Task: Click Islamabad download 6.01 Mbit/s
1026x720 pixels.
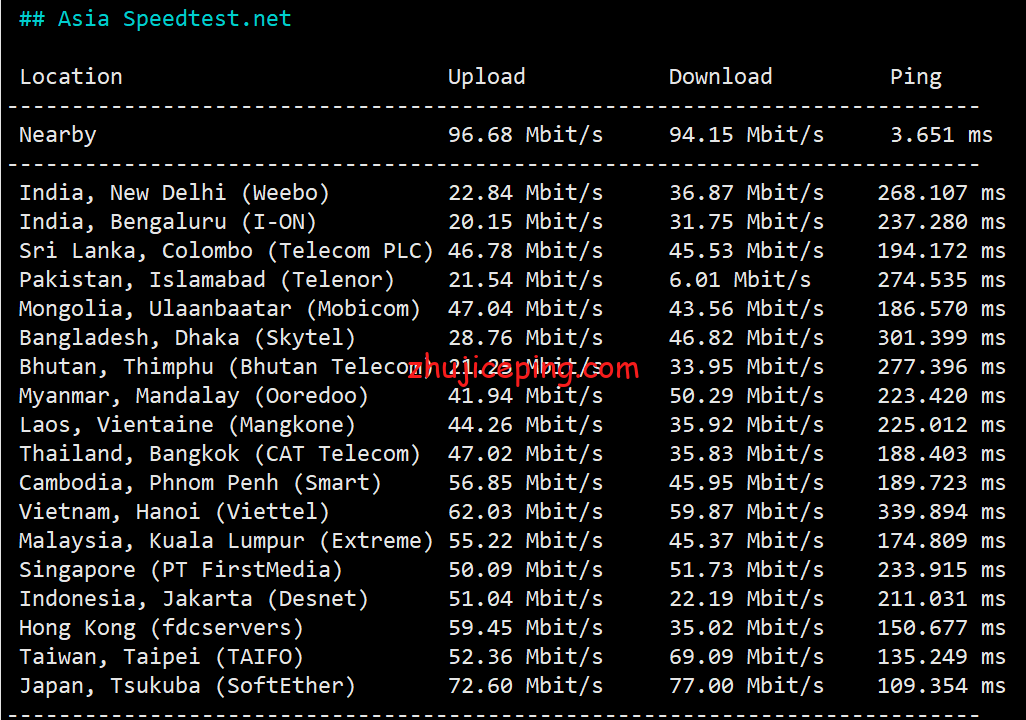Action: tap(739, 280)
